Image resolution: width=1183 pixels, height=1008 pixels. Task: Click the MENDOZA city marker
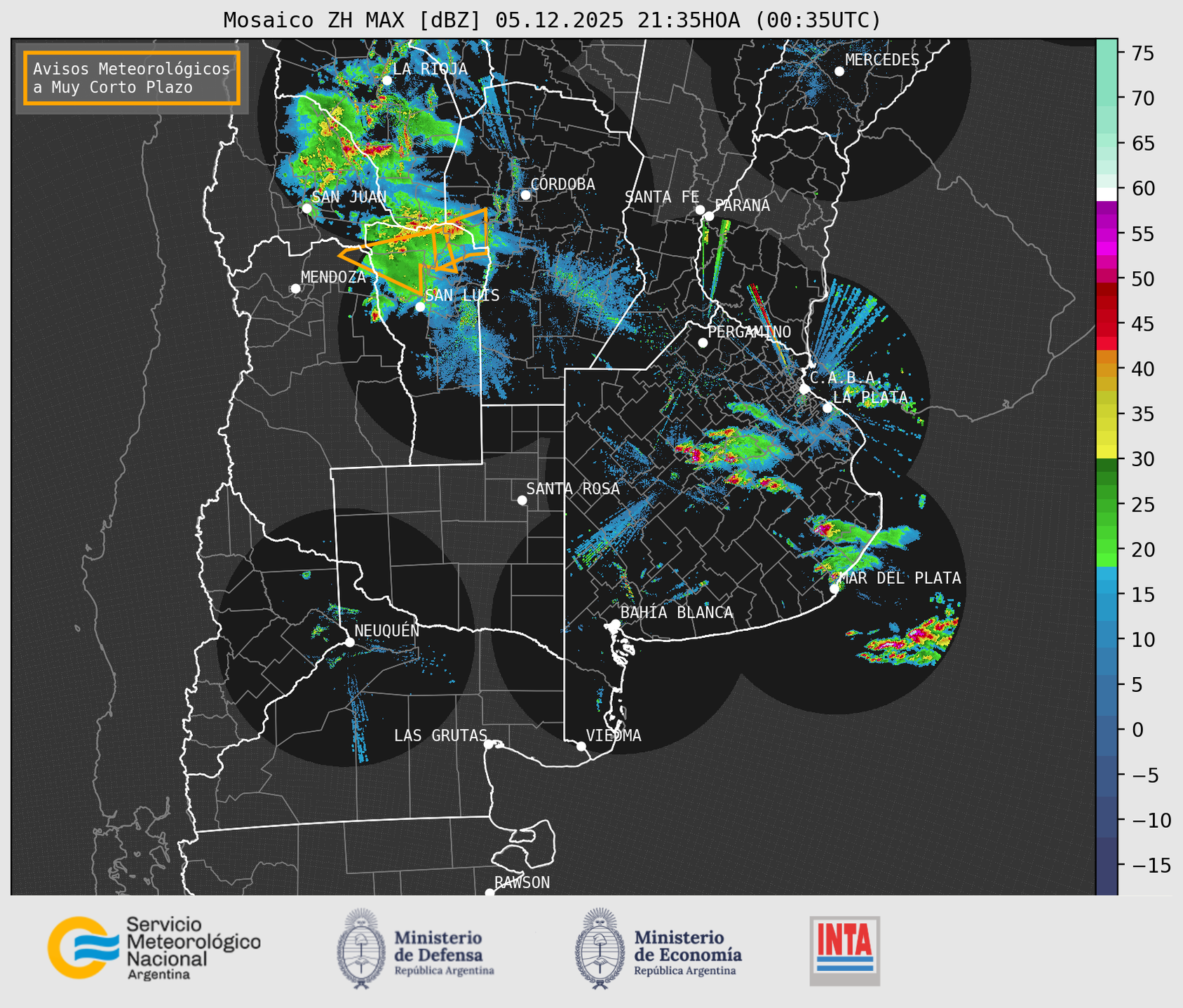click(295, 289)
